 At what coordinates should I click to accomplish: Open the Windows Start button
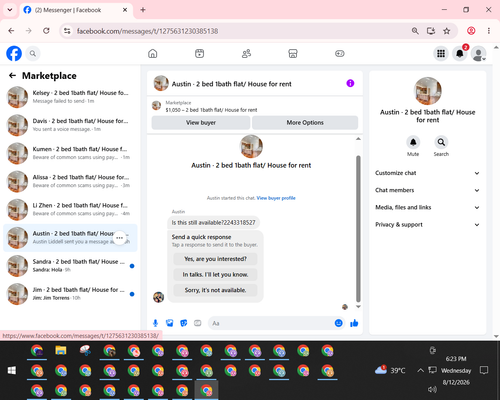click(x=12, y=370)
